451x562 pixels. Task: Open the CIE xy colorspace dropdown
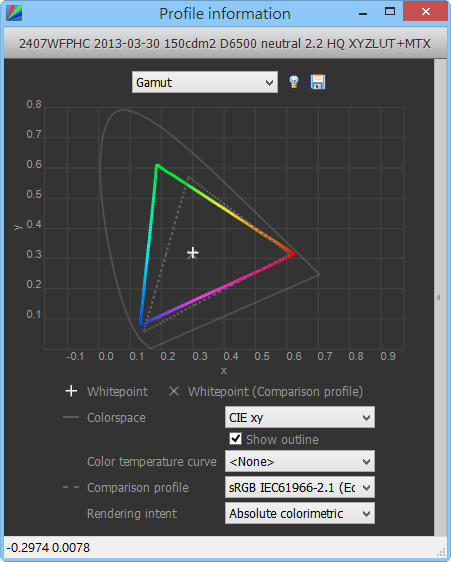click(300, 417)
